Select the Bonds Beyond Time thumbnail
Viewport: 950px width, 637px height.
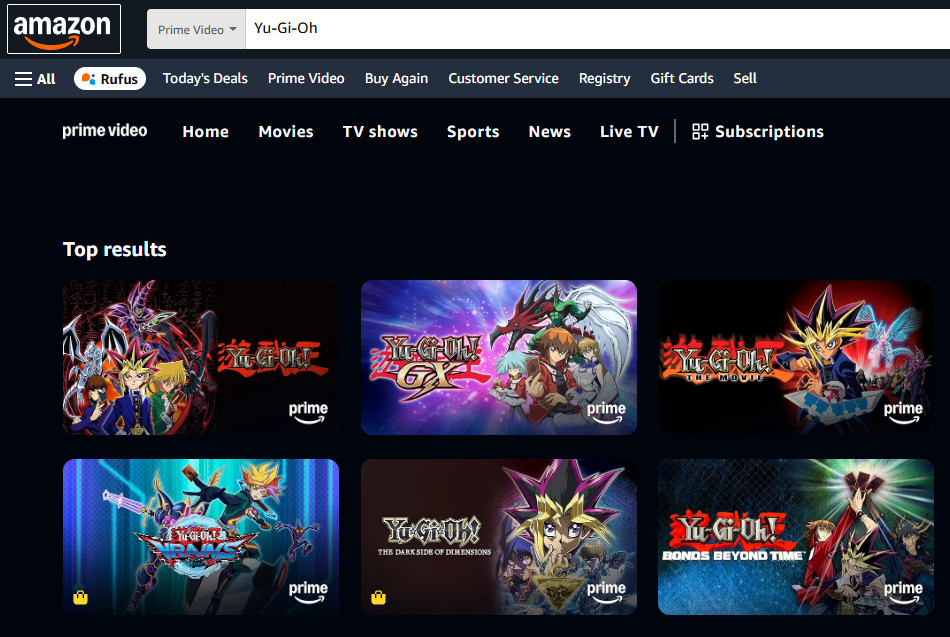pos(795,537)
